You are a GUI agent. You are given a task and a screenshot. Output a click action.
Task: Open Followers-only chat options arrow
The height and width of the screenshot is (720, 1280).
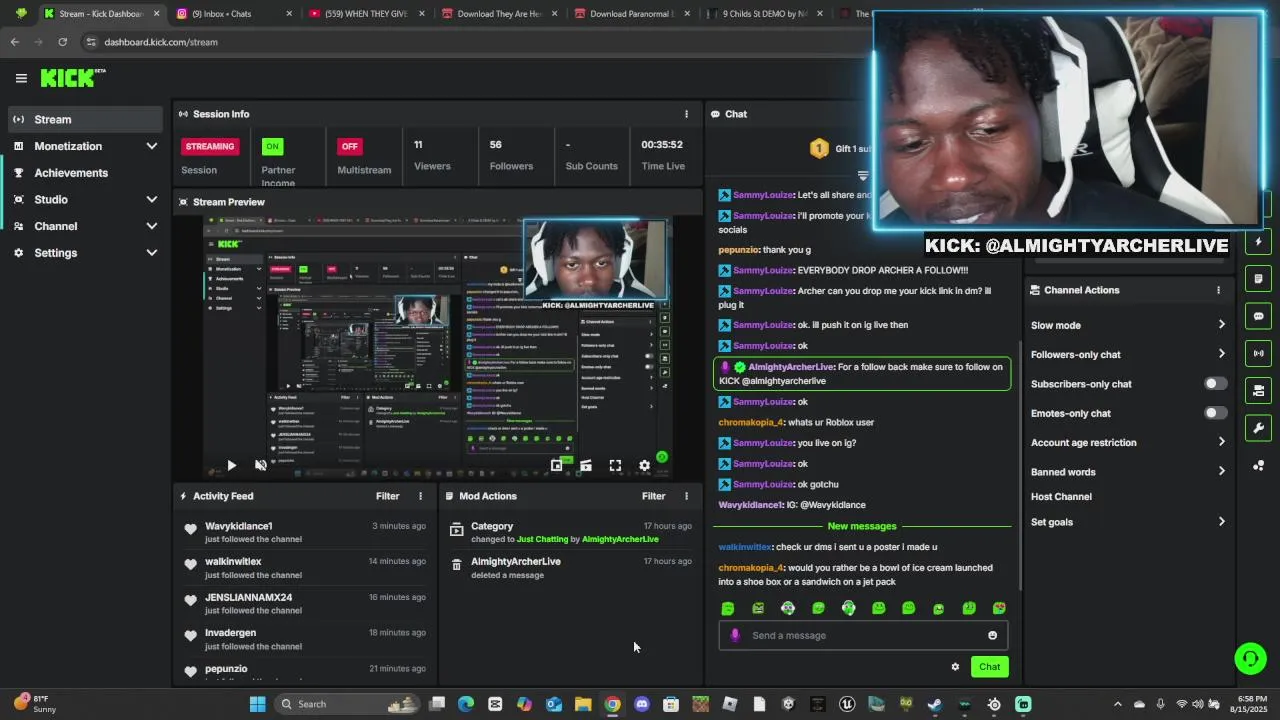[x=1221, y=354]
